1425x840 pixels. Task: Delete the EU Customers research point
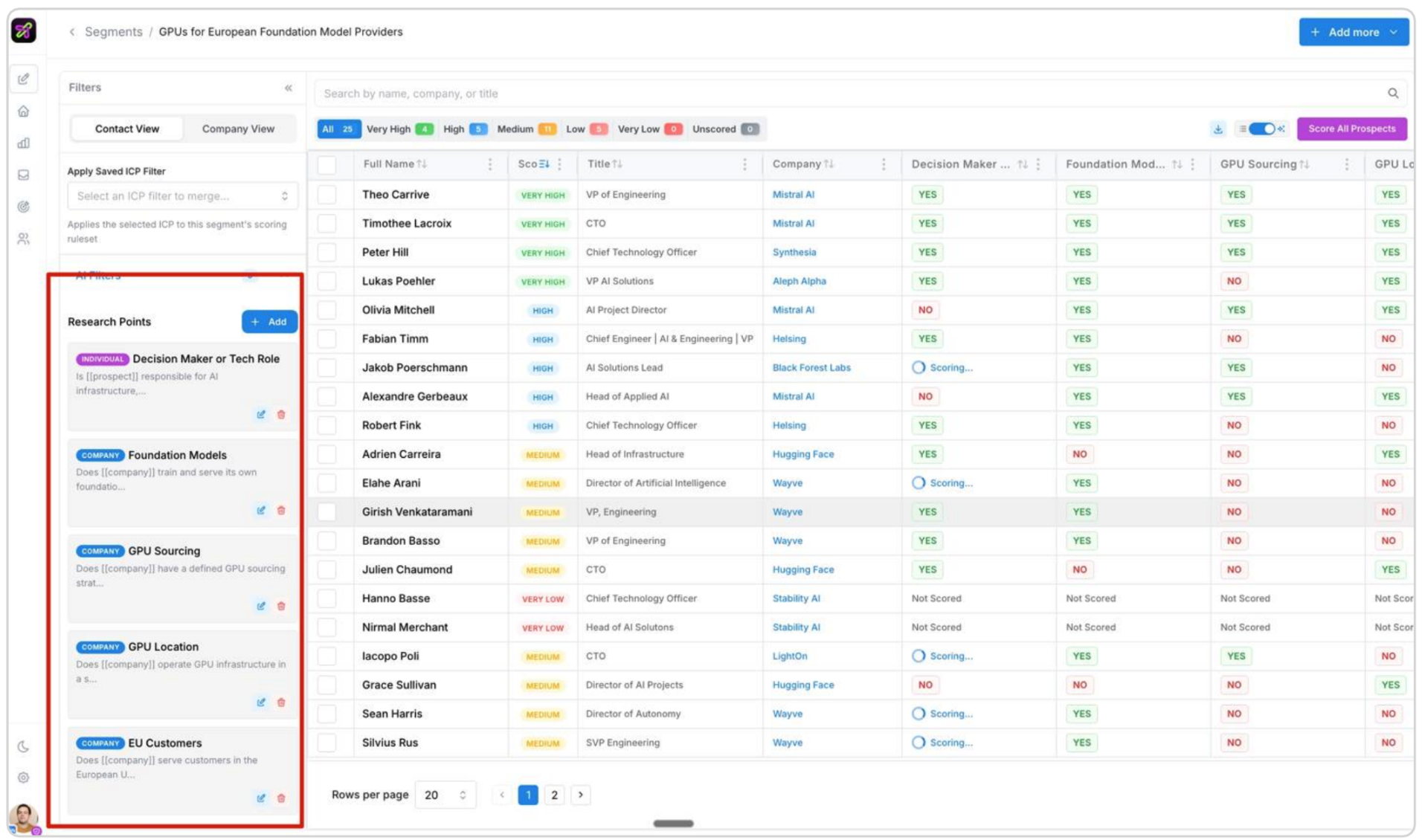coord(281,798)
